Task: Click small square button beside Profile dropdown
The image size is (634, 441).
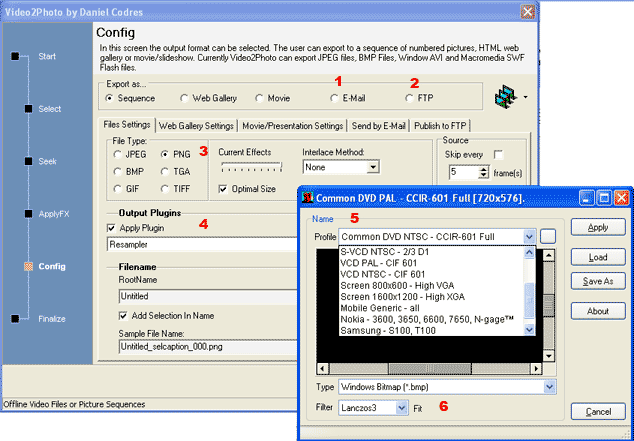Action: (x=548, y=237)
